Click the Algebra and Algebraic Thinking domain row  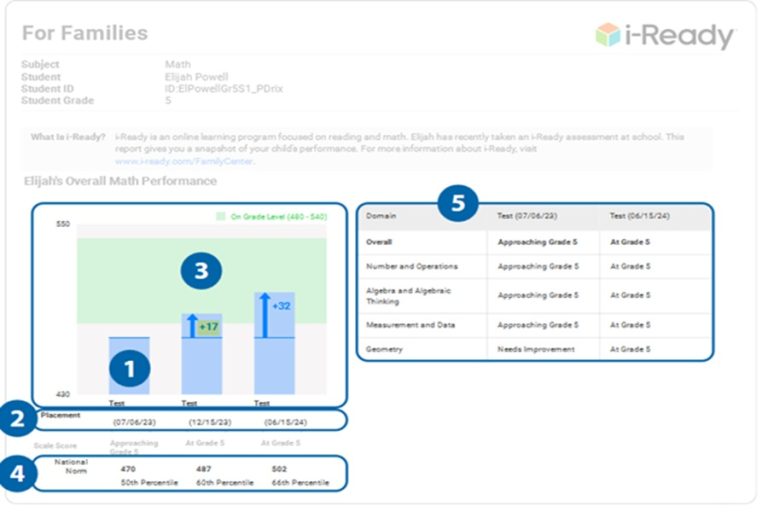coord(535,296)
